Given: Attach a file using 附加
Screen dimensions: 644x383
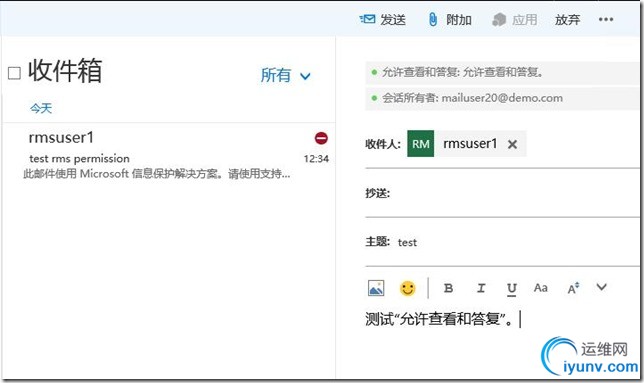Looking at the screenshot, I should pos(449,19).
